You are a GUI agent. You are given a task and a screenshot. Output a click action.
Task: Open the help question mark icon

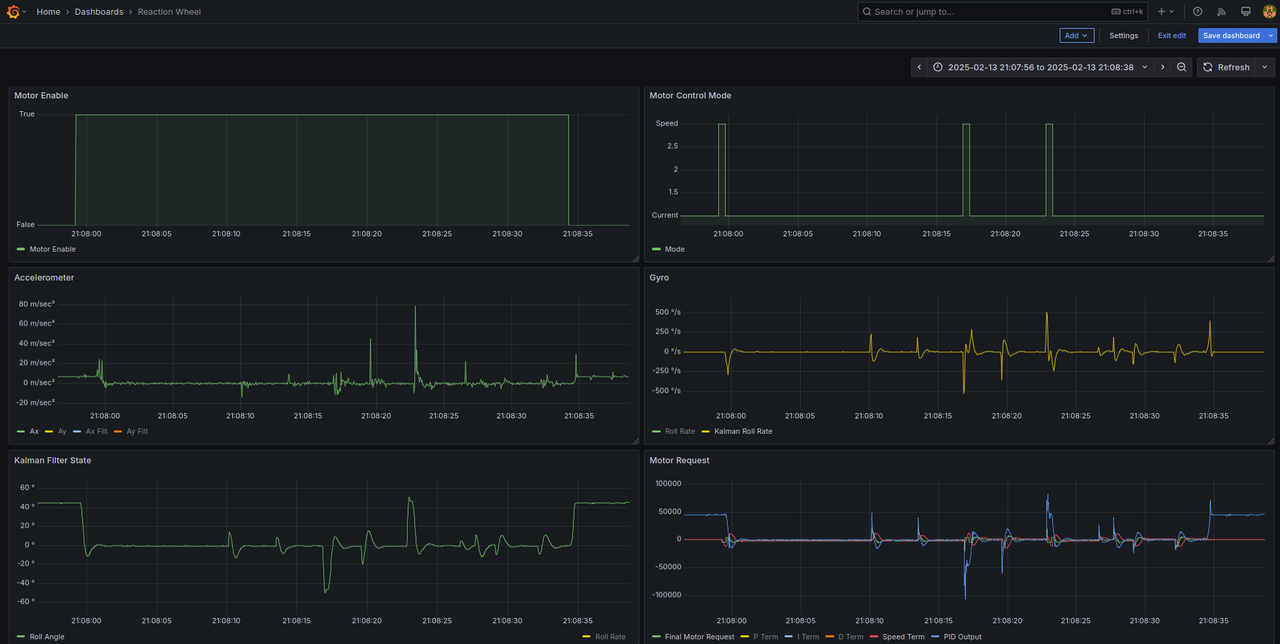pyautogui.click(x=1198, y=12)
